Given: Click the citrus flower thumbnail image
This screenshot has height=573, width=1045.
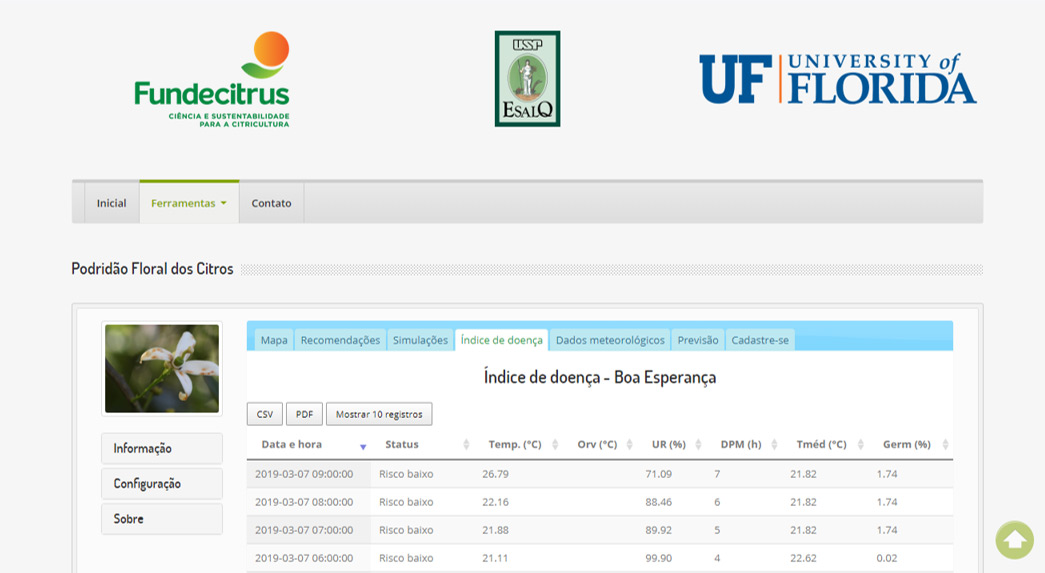Looking at the screenshot, I should click(162, 368).
